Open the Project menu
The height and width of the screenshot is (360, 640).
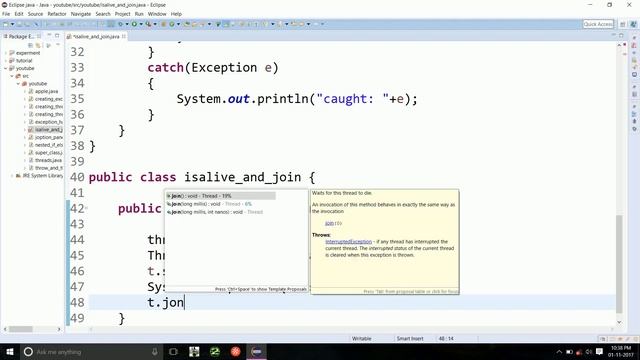point(122,14)
